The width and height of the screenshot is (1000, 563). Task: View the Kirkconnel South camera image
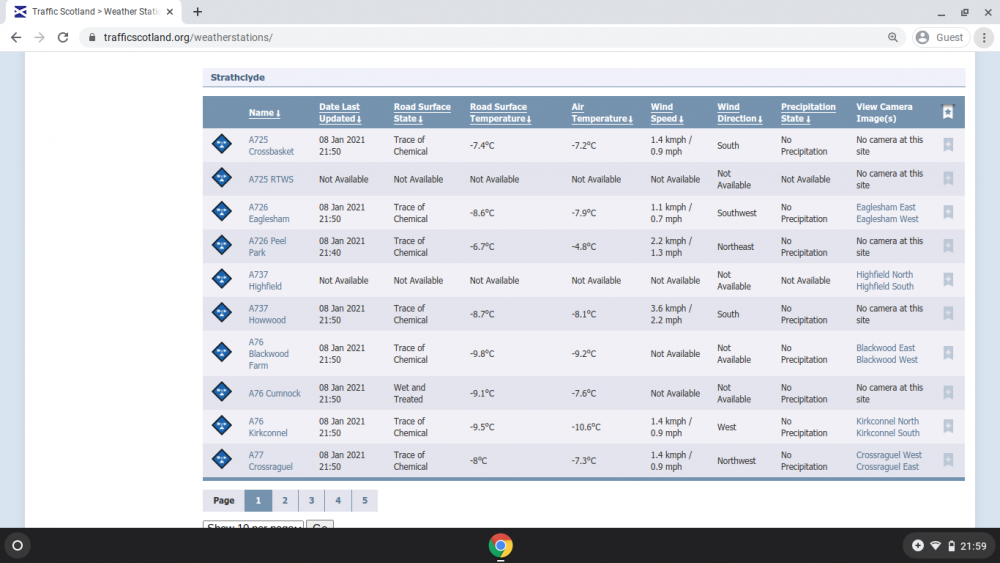pos(887,433)
